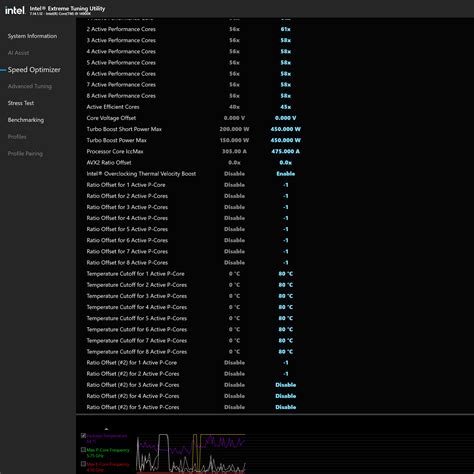Open the AI Assist section
Screen dimensions: 474x474
point(18,53)
